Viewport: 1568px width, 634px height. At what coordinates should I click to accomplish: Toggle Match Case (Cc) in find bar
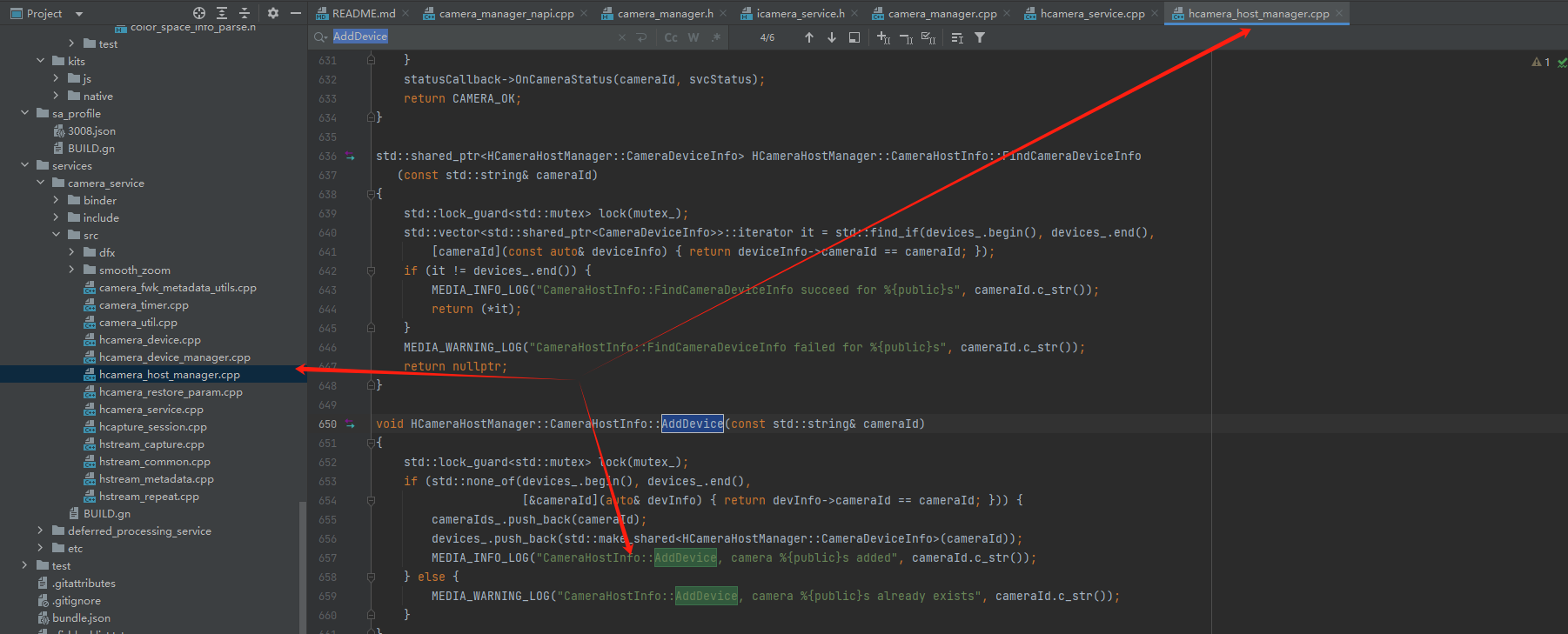pyautogui.click(x=671, y=37)
